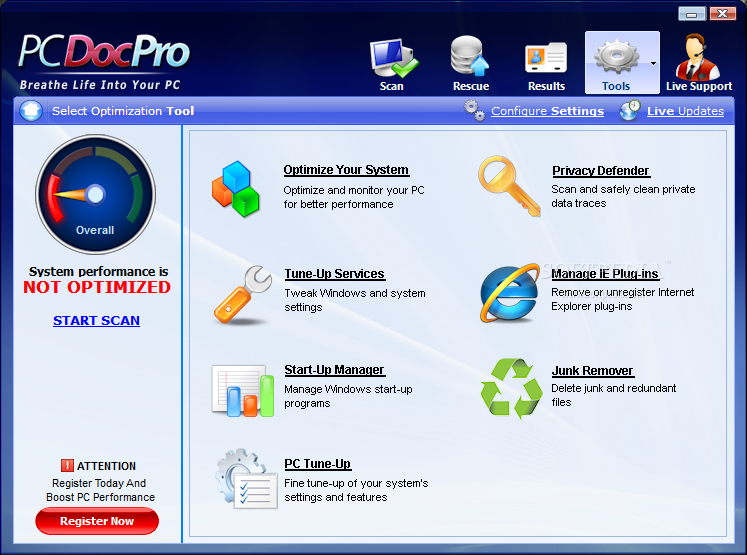The height and width of the screenshot is (555, 747).
Task: Select the Tools gear icon
Action: coord(616,57)
